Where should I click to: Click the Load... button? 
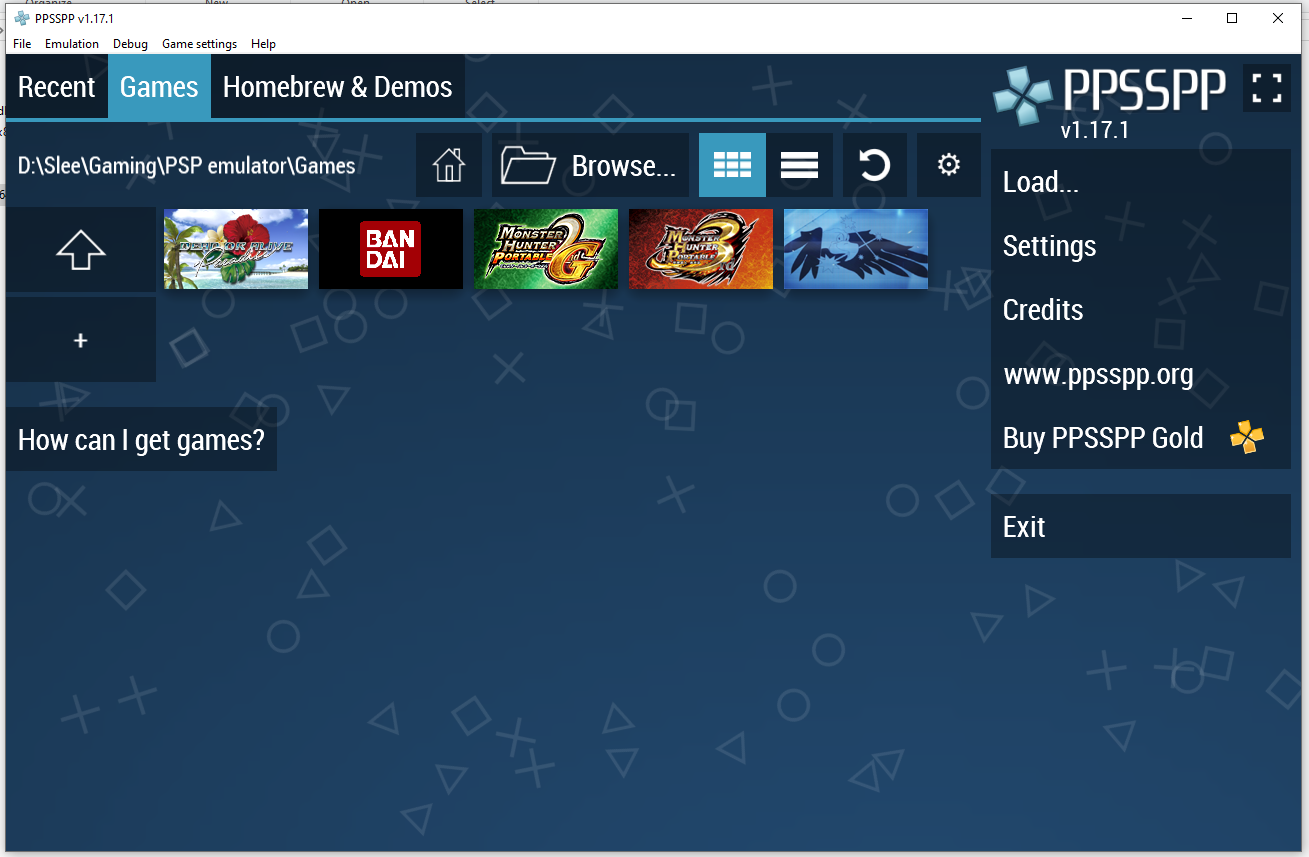(1141, 182)
